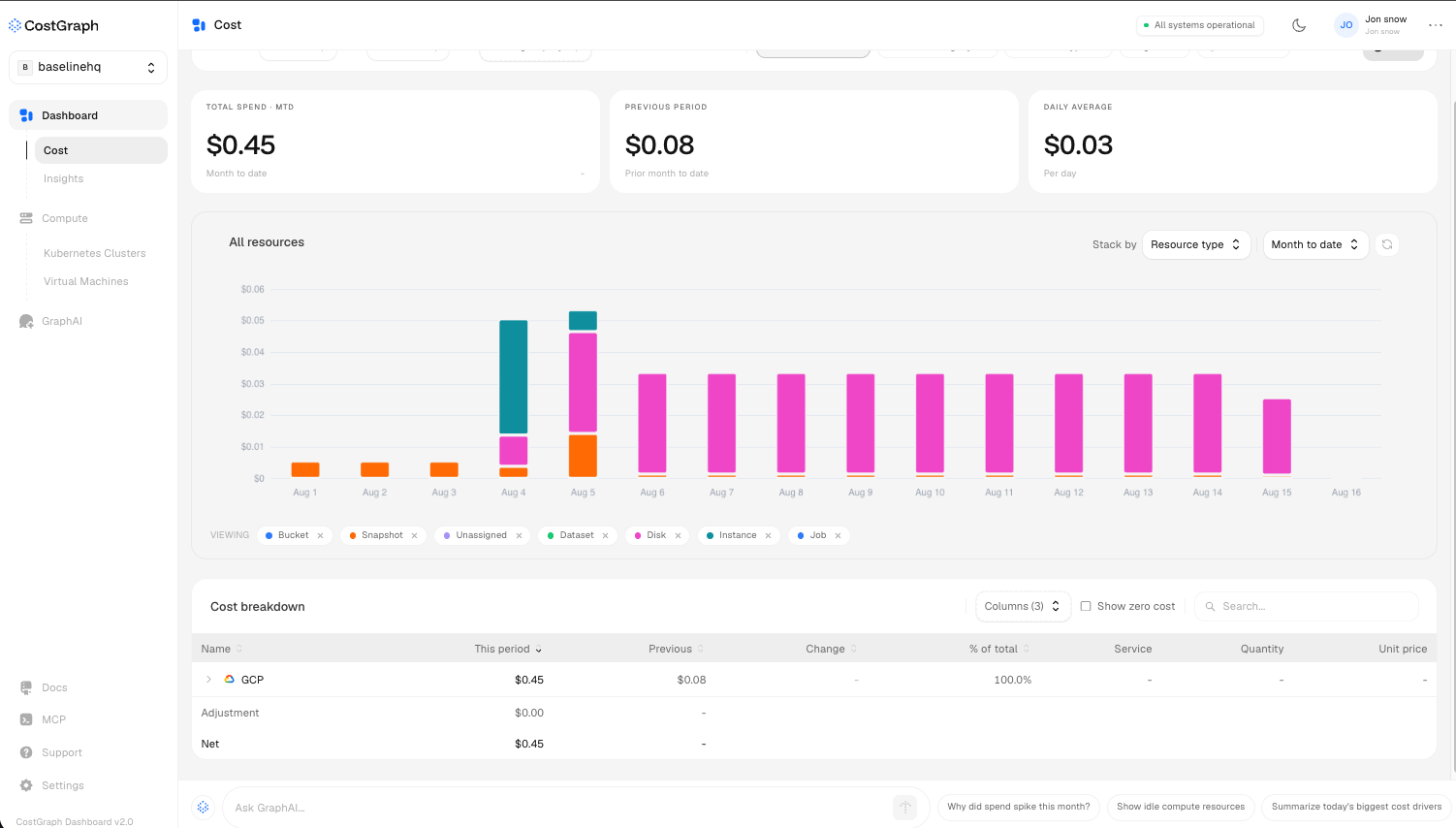Viewport: 1456px width, 828px height.
Task: Click 'Why did spend spike this month?'
Action: click(x=1019, y=807)
